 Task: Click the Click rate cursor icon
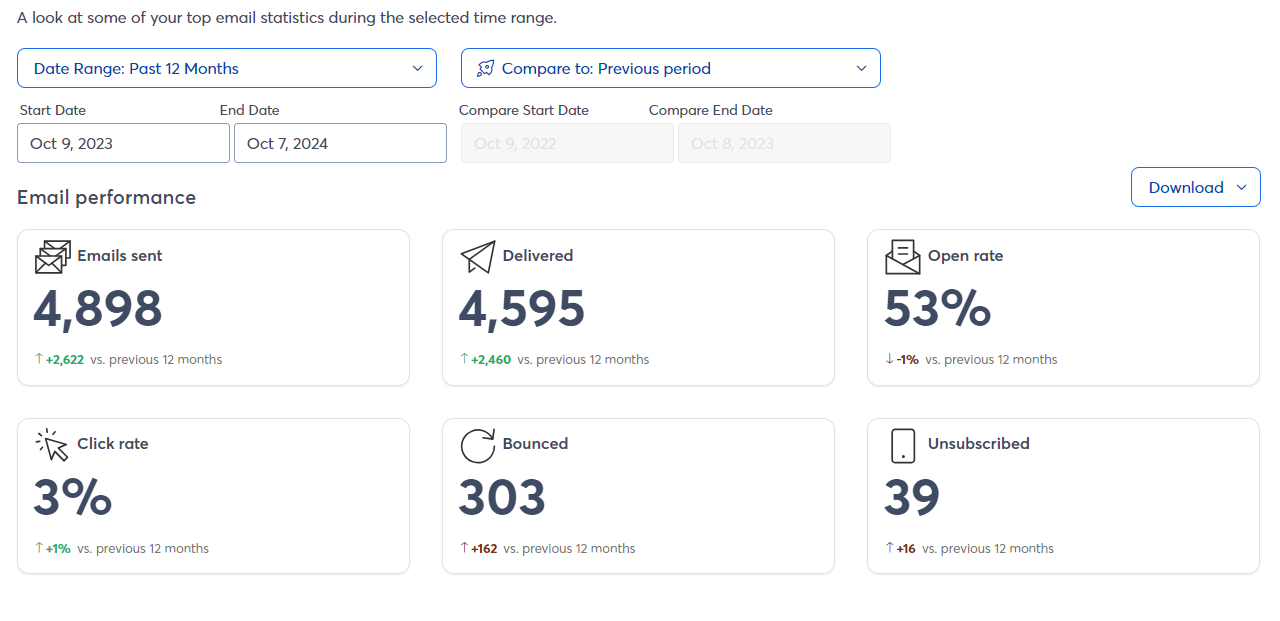pyautogui.click(x=52, y=445)
